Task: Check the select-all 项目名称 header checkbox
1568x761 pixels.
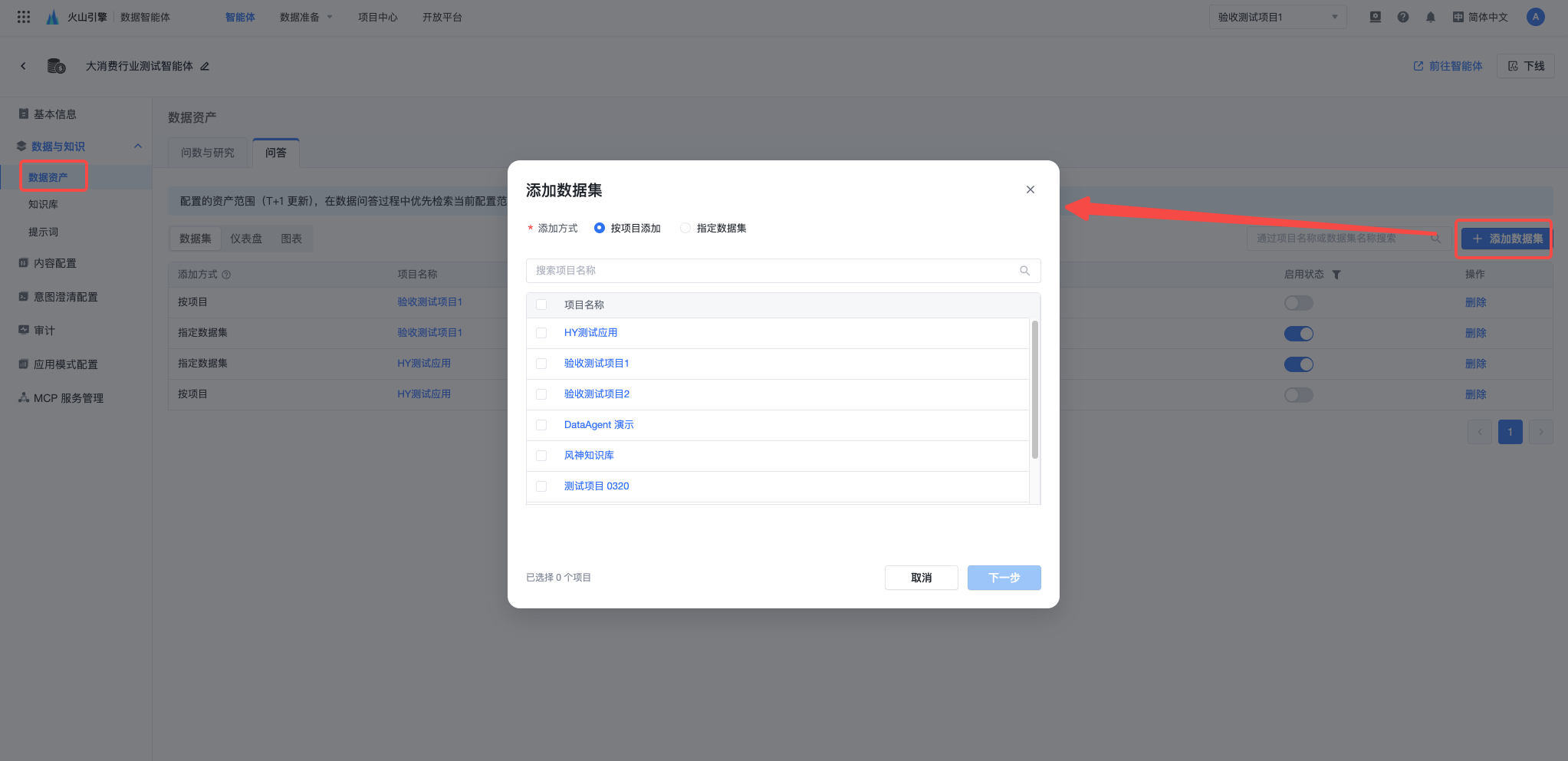Action: (541, 305)
